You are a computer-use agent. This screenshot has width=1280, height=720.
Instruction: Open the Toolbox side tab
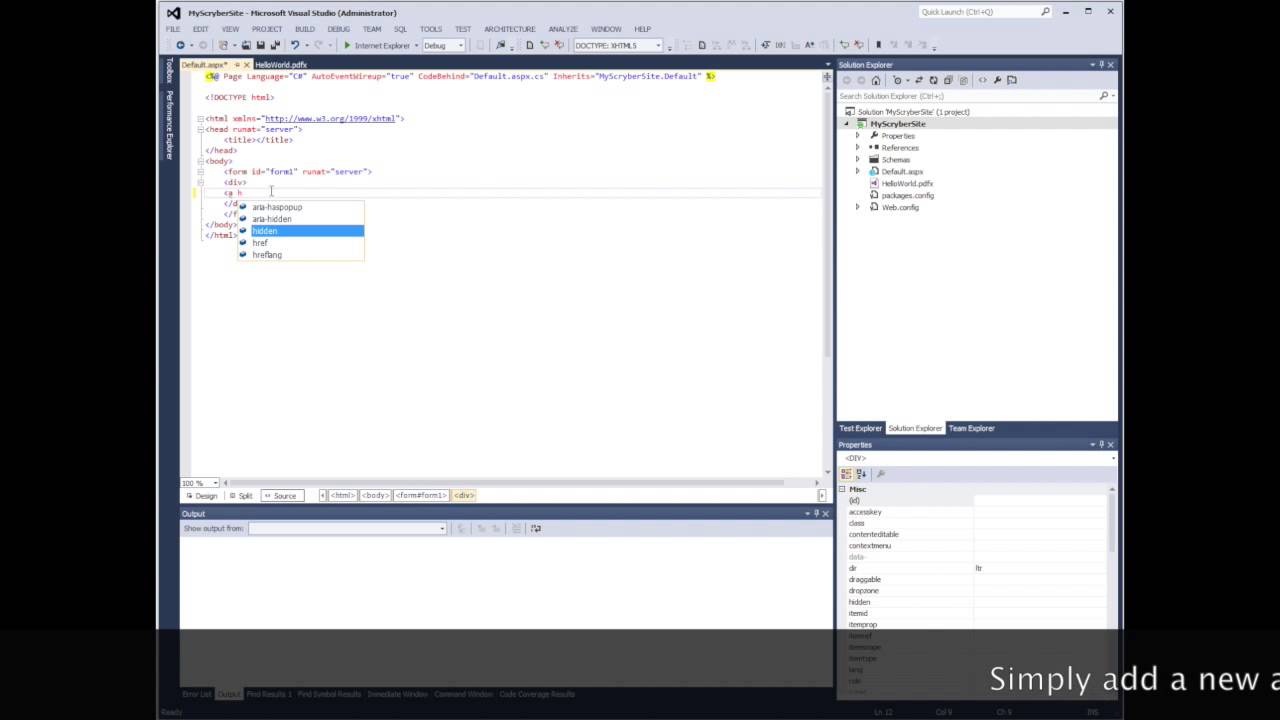(x=169, y=70)
